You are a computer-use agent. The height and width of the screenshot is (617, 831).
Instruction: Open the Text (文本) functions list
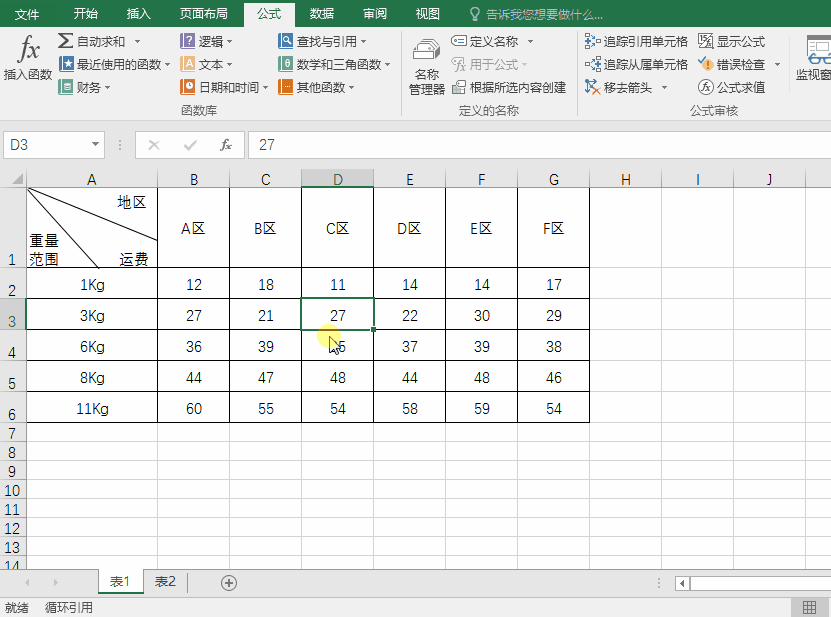(206, 64)
